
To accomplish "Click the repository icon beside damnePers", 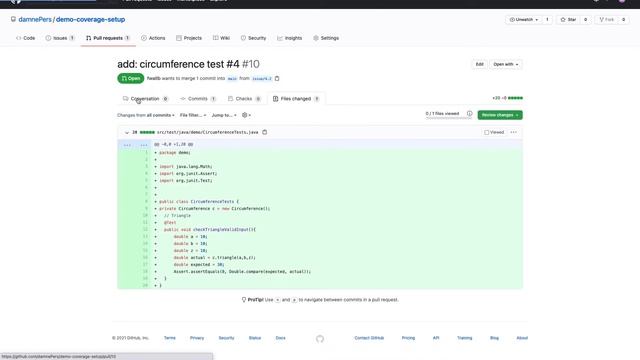I will 13,19.
